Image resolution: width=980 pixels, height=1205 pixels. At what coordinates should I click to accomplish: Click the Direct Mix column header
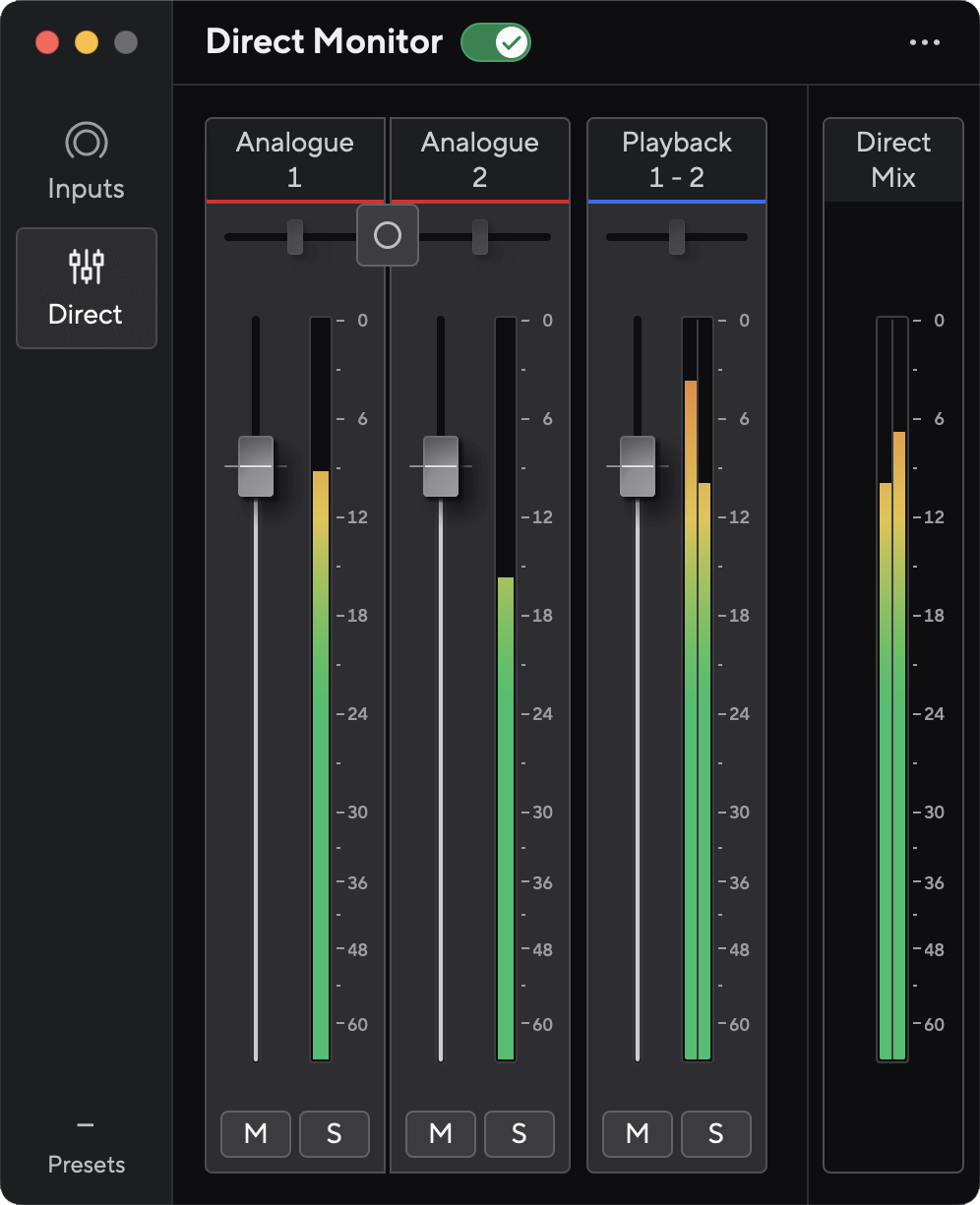[x=892, y=158]
